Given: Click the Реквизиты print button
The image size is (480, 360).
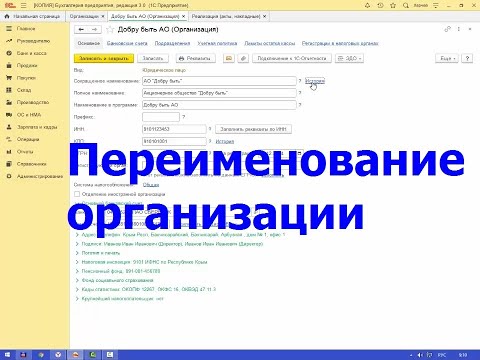Looking at the screenshot, I should pos(195,58).
